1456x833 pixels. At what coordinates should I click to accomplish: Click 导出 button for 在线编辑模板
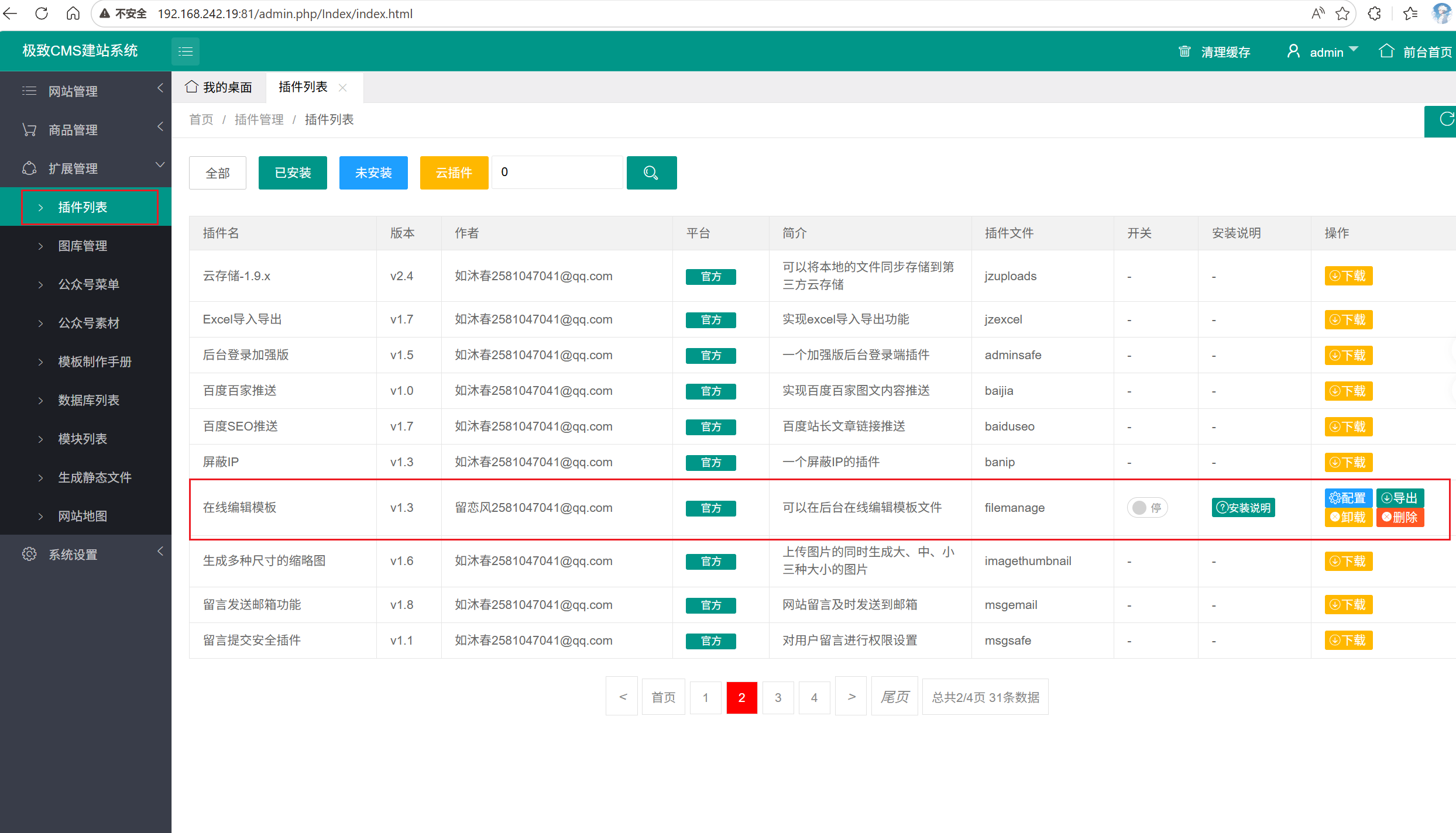point(1400,498)
